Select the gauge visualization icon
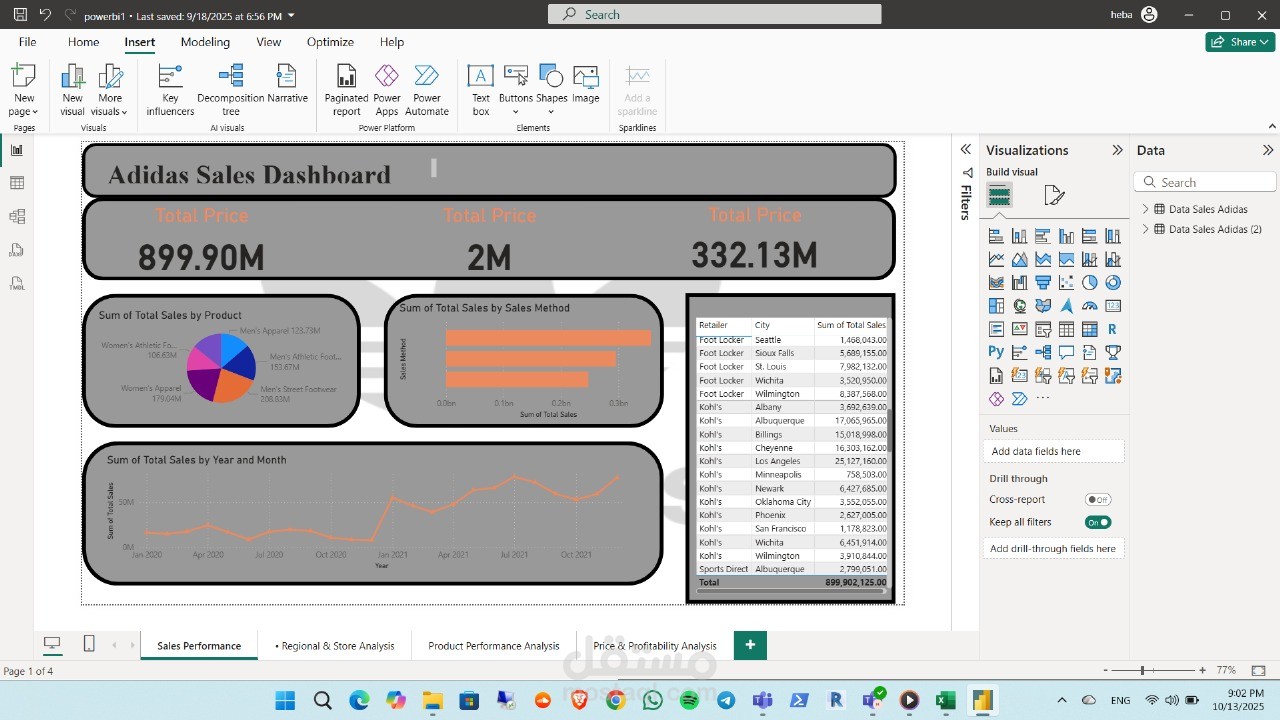Image resolution: width=1280 pixels, height=720 pixels. tap(1090, 306)
